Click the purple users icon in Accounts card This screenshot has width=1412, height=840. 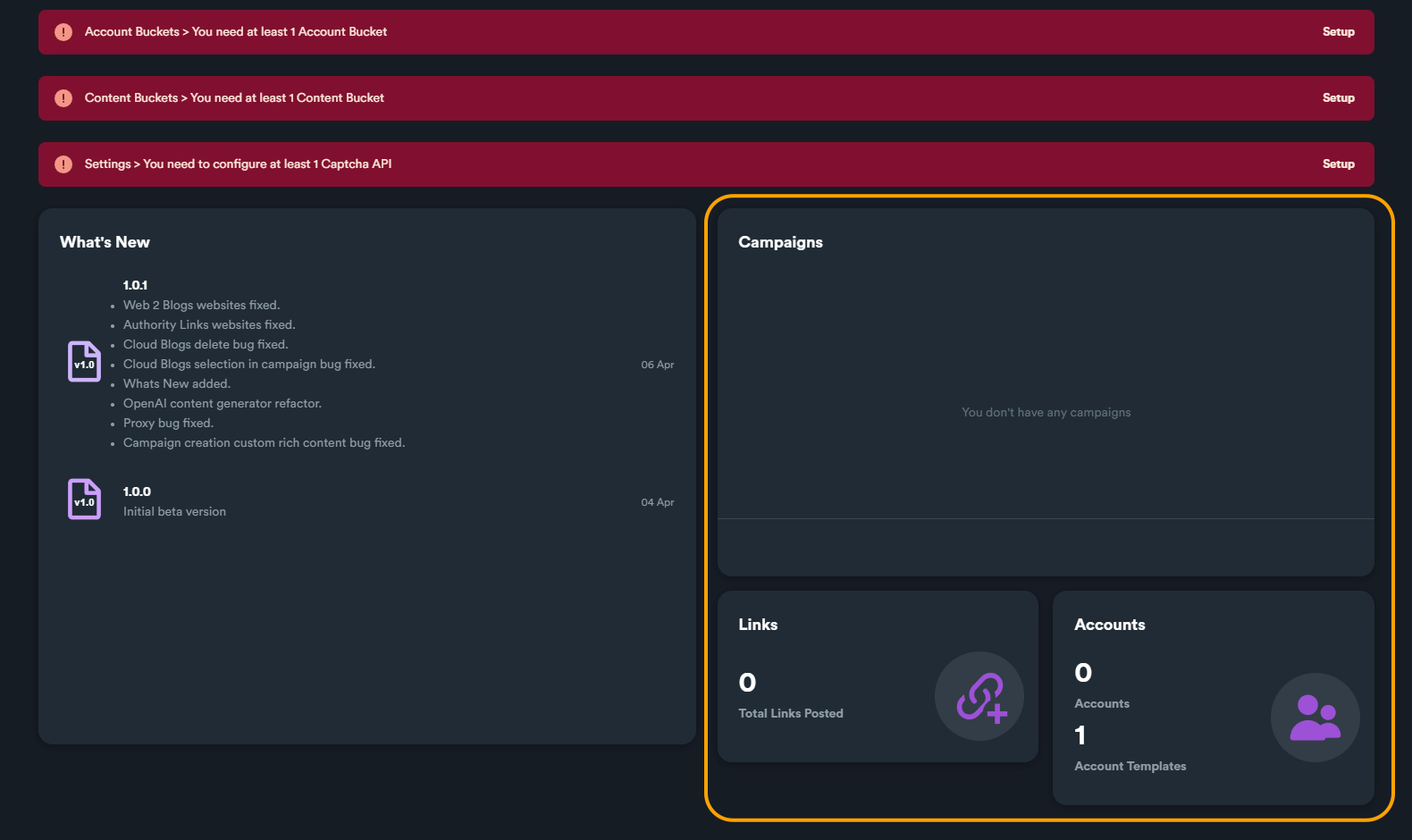point(1315,718)
